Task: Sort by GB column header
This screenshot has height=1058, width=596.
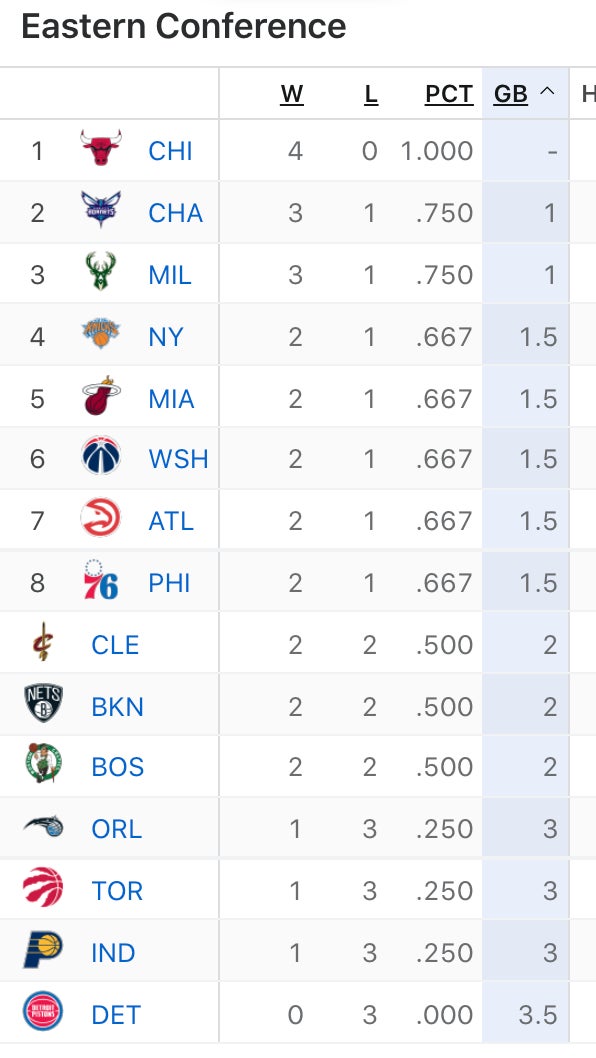Action: pyautogui.click(x=510, y=94)
